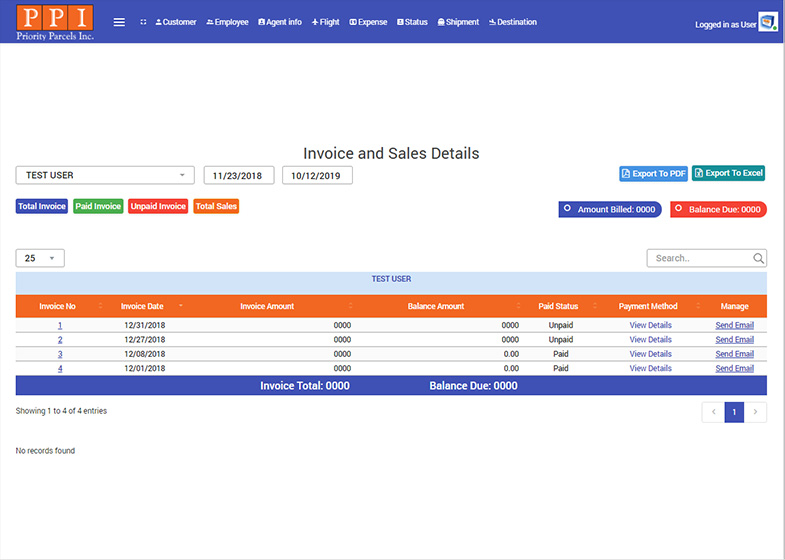
Task: Sort by Invoice No column
Action: [x=58, y=306]
